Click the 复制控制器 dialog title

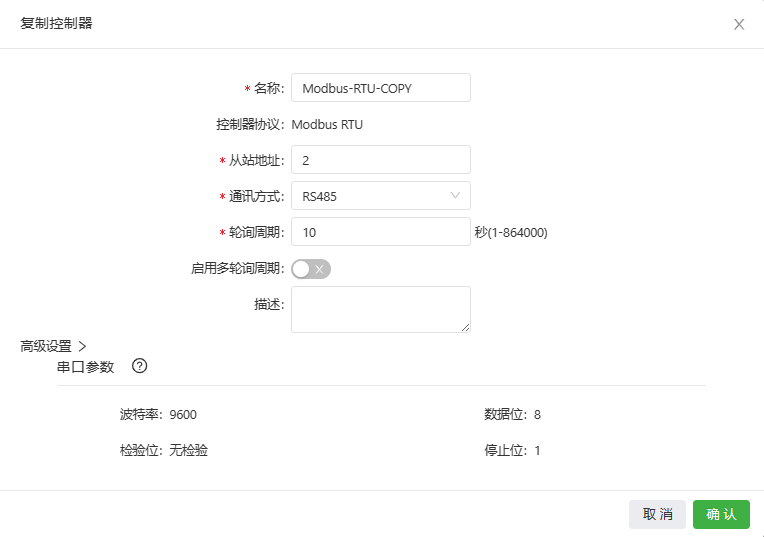click(x=57, y=23)
